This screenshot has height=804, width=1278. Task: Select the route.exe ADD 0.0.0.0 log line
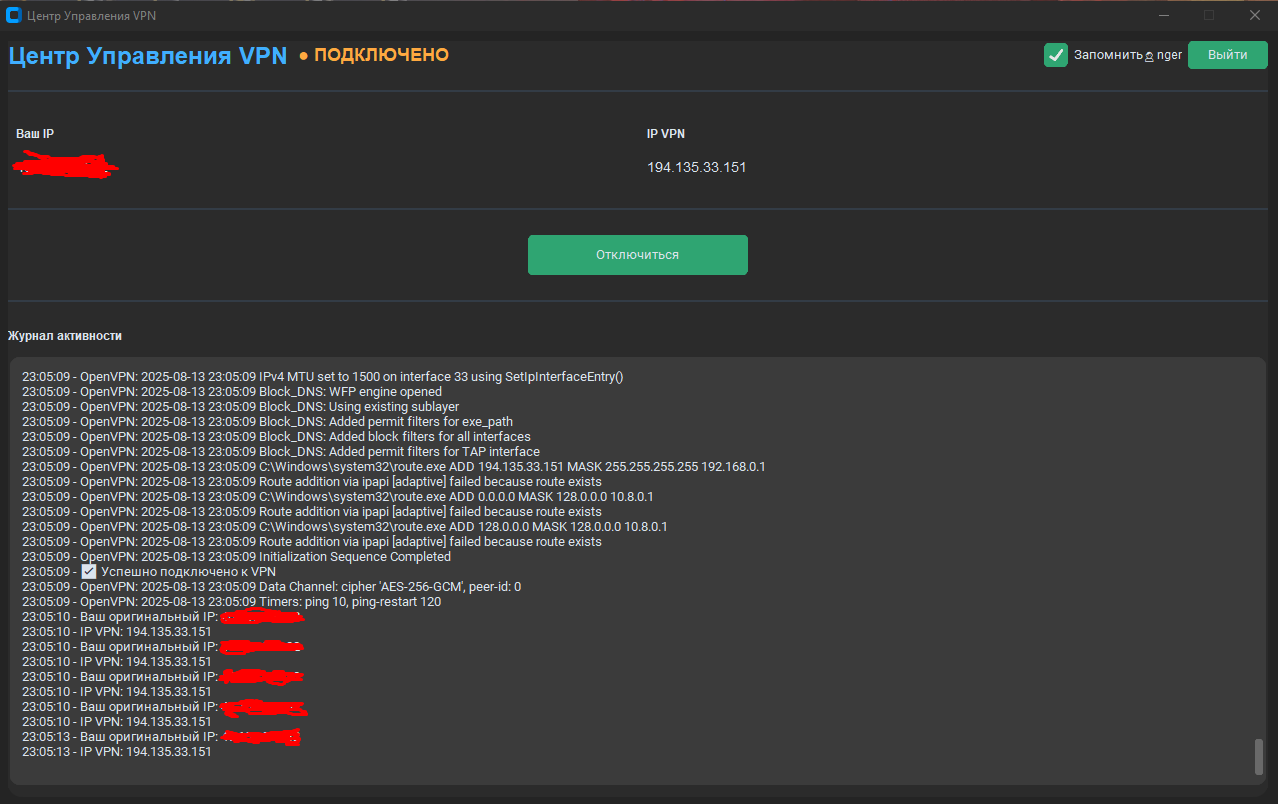pyautogui.click(x=338, y=497)
